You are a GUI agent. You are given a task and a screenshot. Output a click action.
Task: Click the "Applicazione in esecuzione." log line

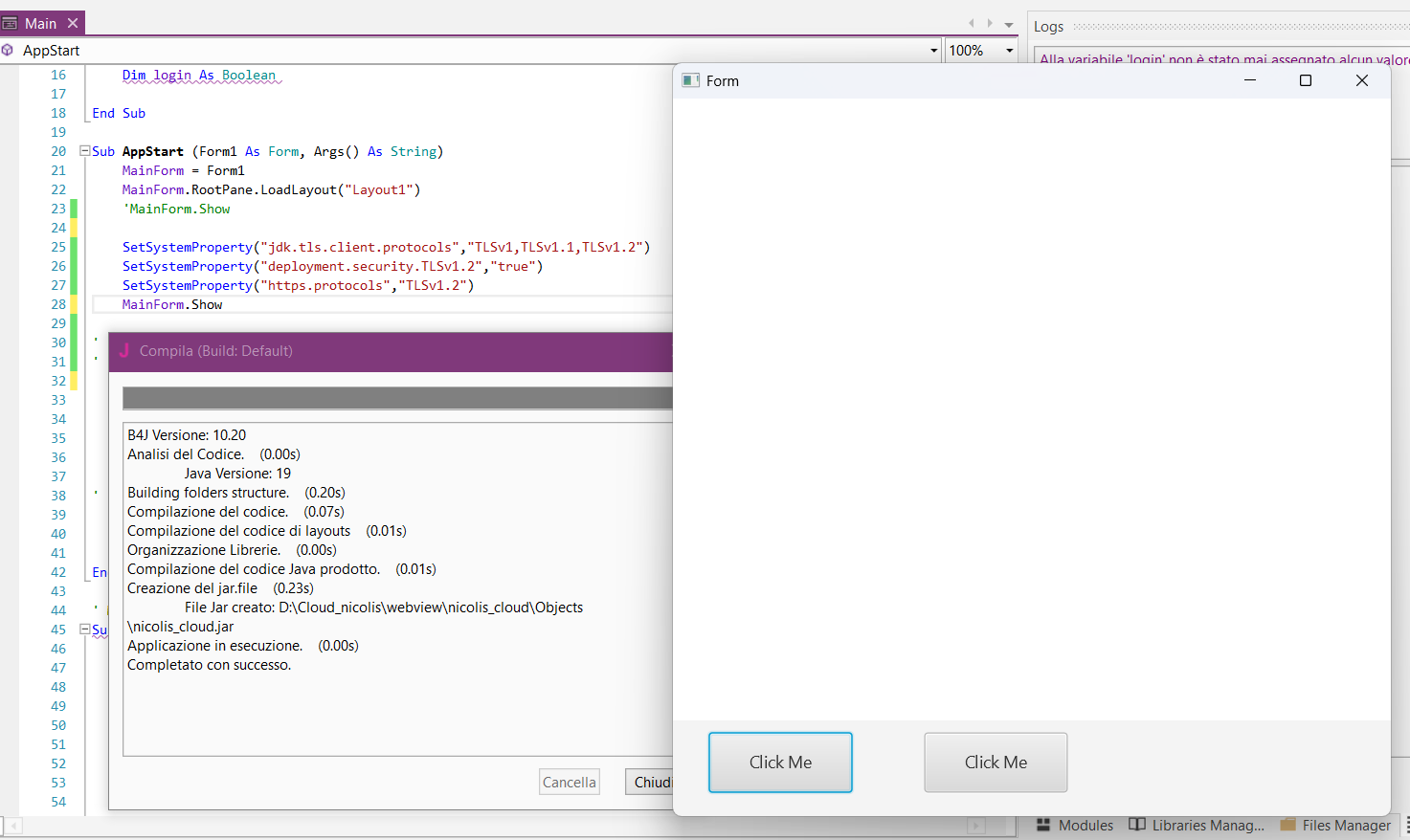tap(243, 646)
